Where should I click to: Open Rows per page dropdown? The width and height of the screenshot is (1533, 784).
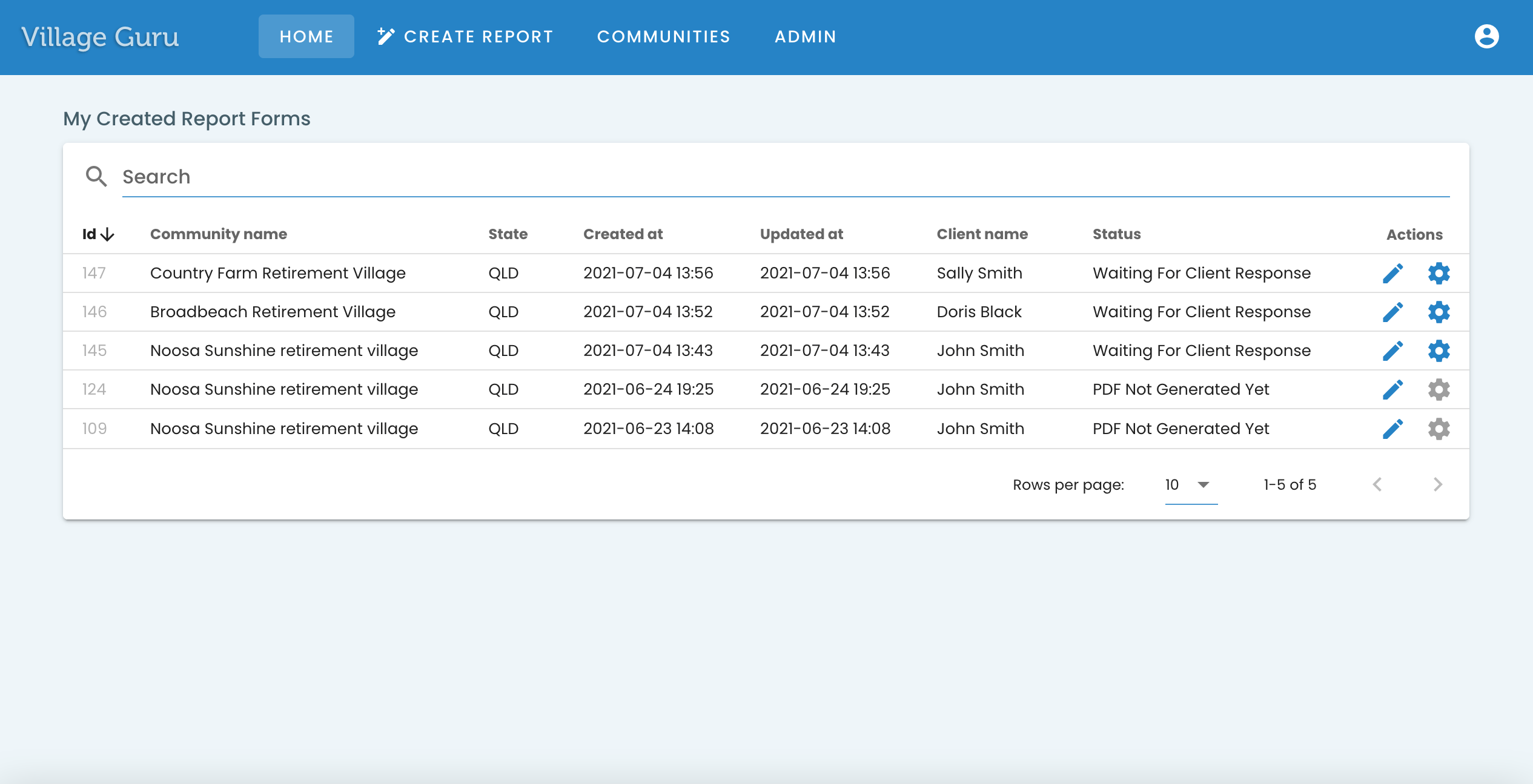[x=1190, y=485]
